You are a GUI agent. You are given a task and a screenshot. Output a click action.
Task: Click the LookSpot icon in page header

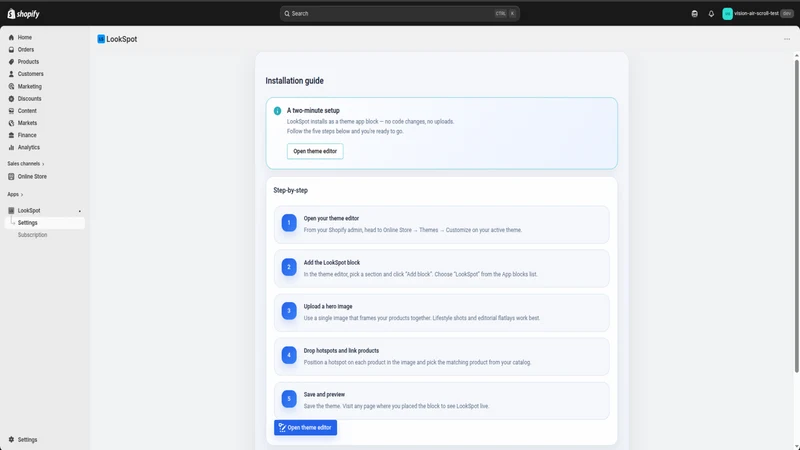pos(101,39)
